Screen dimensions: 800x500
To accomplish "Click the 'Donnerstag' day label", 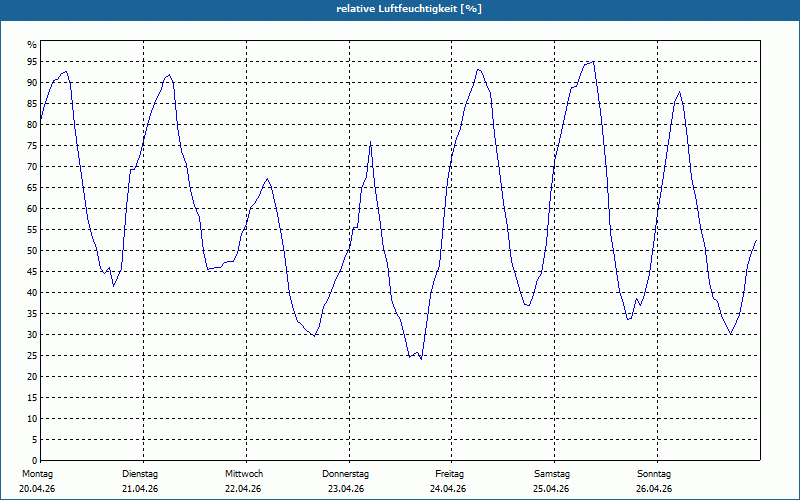I will coord(345,474).
